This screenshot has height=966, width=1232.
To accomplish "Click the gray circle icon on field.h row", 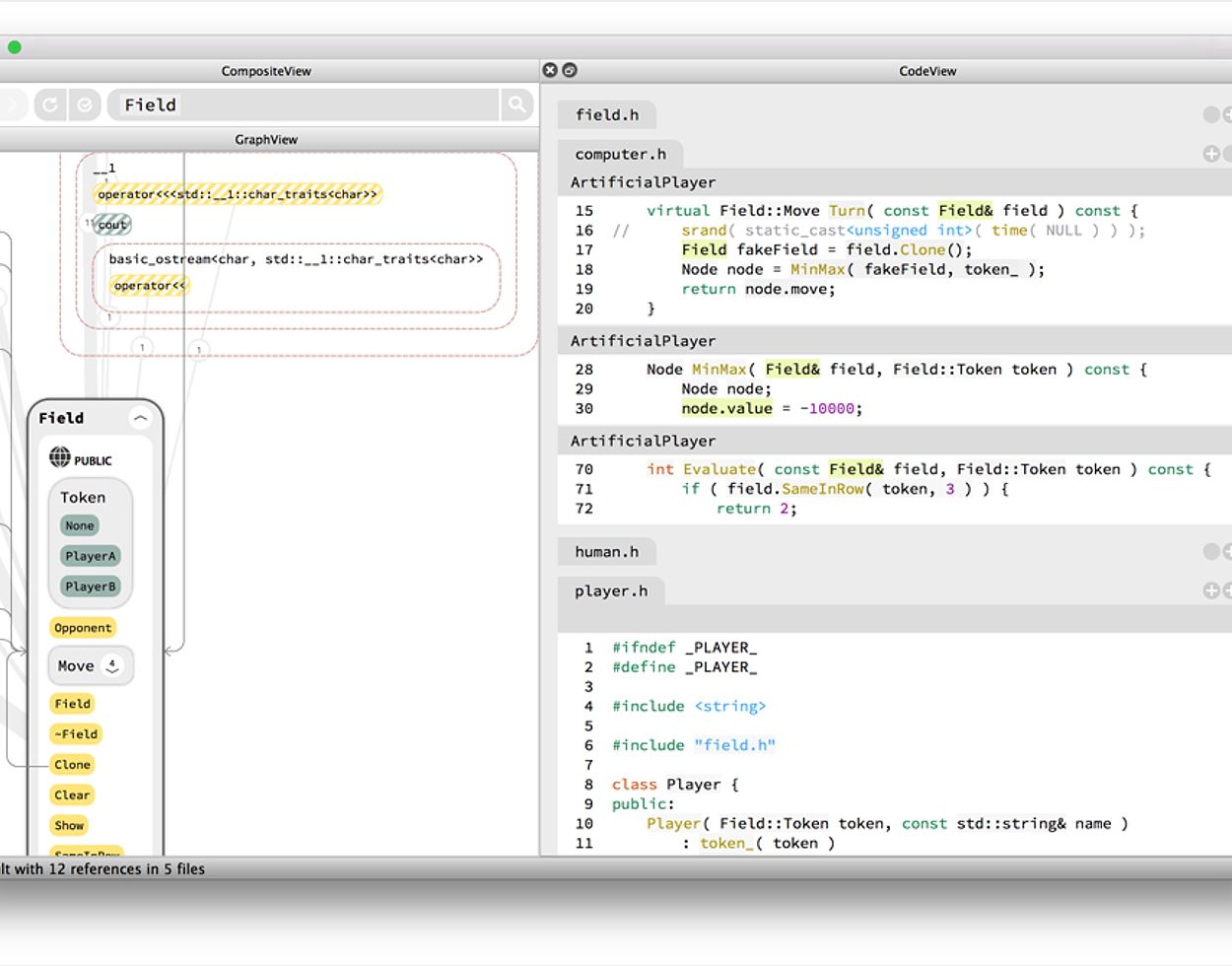I will click(x=1211, y=114).
